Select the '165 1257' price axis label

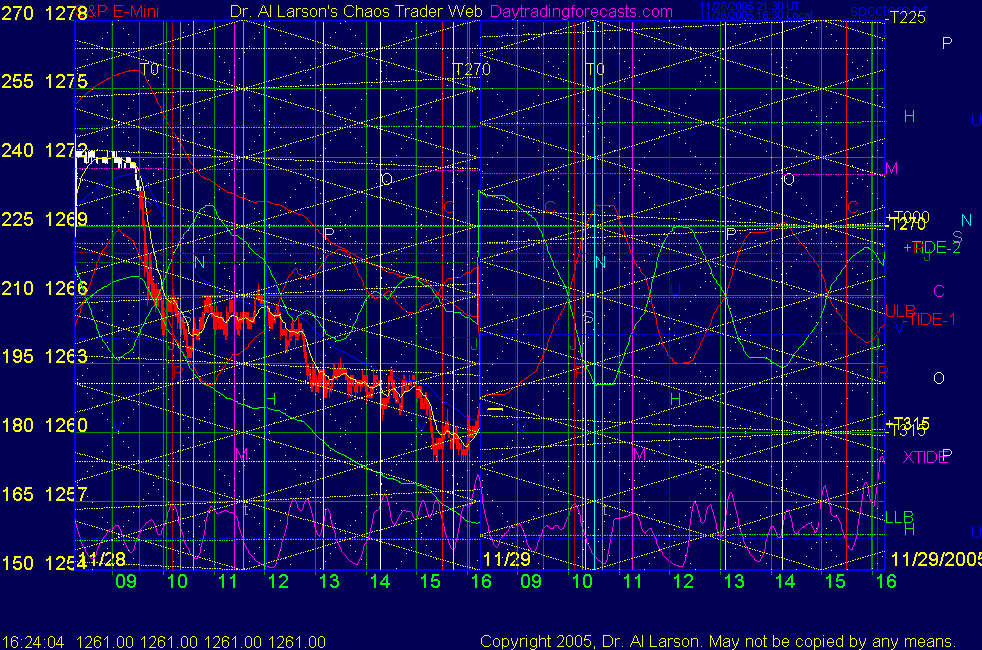tap(44, 494)
